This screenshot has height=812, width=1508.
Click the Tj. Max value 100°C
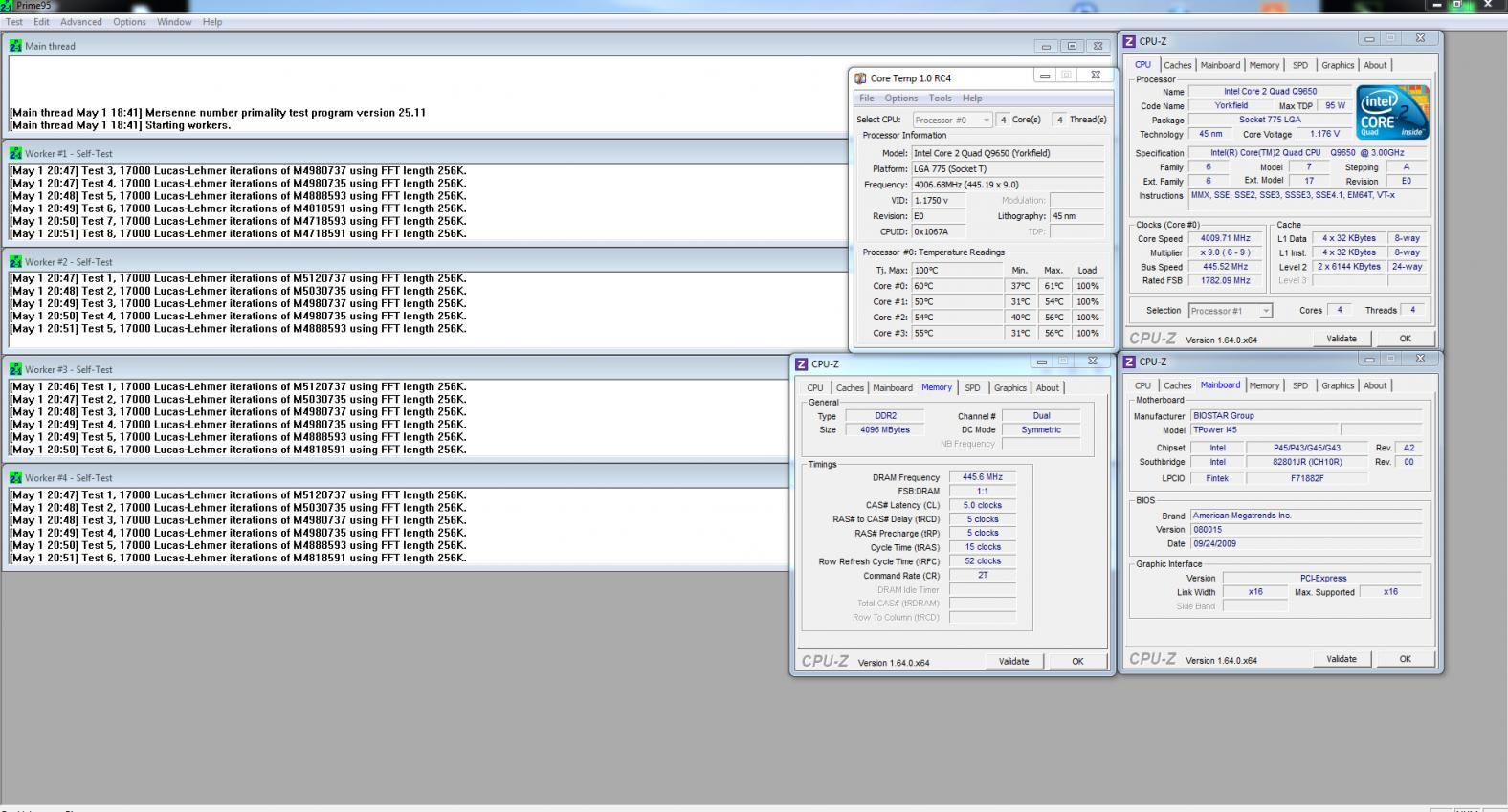click(956, 270)
